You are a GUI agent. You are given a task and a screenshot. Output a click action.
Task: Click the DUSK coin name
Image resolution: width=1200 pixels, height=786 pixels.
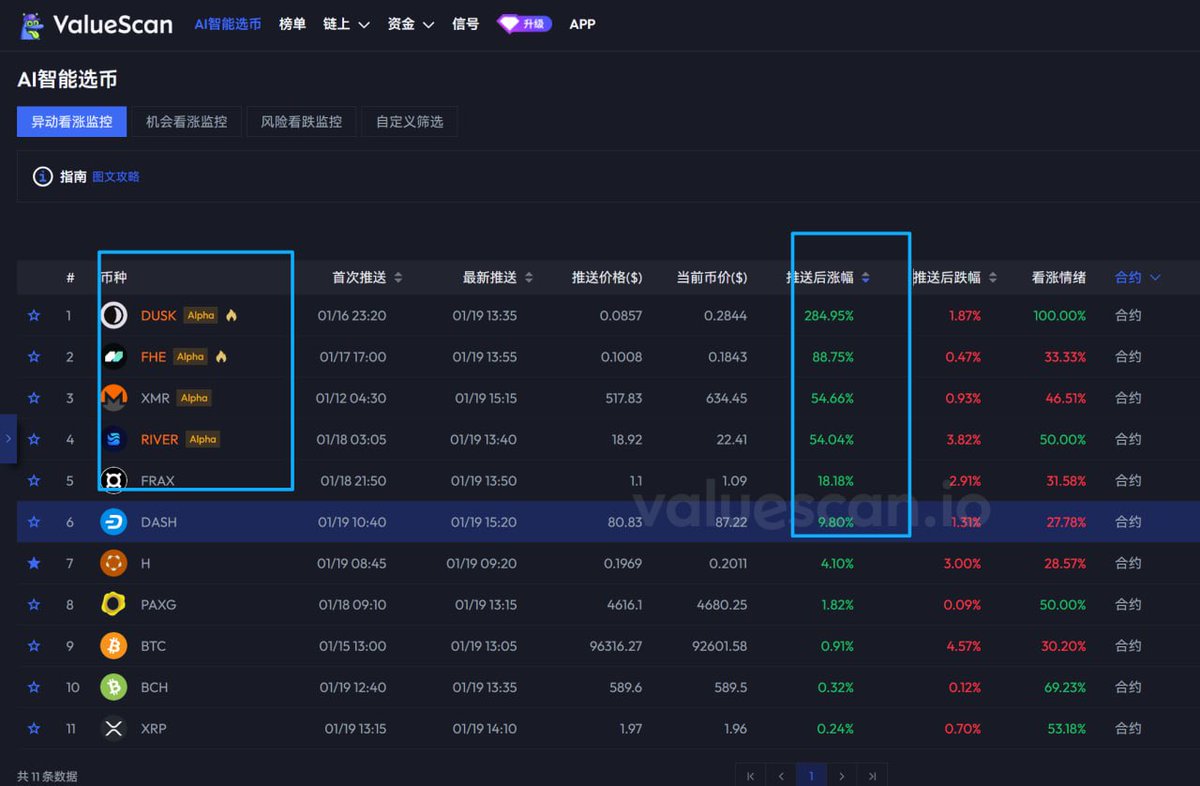[158, 315]
